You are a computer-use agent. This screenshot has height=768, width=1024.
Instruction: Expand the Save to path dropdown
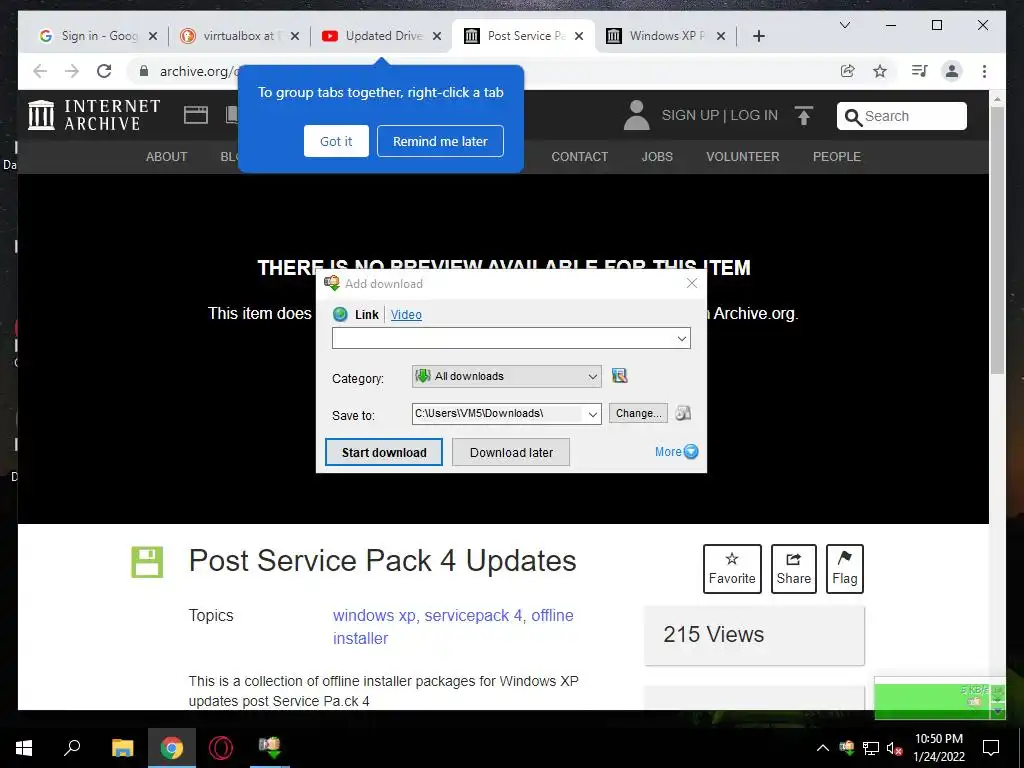click(x=593, y=414)
